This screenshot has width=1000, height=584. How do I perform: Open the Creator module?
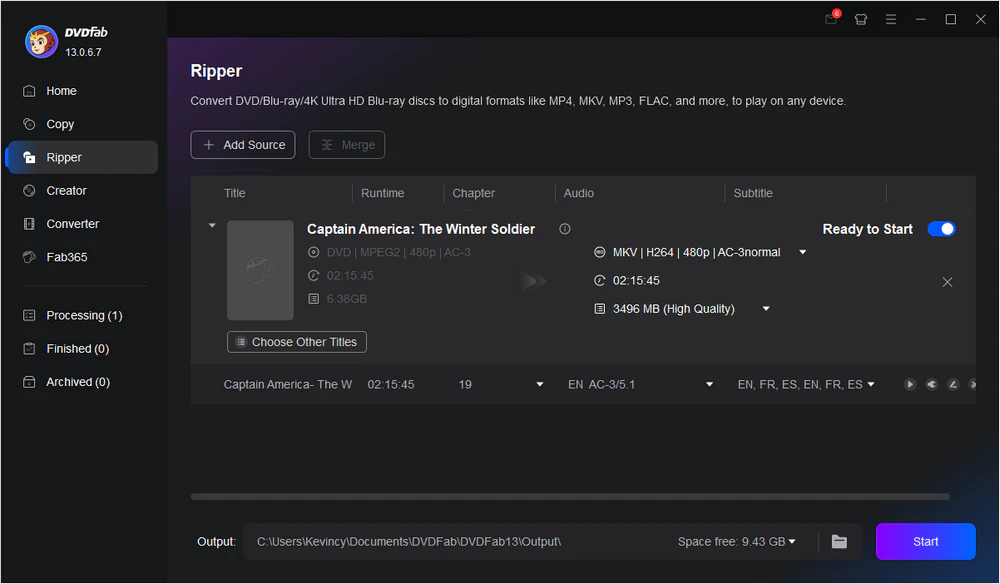[82, 191]
